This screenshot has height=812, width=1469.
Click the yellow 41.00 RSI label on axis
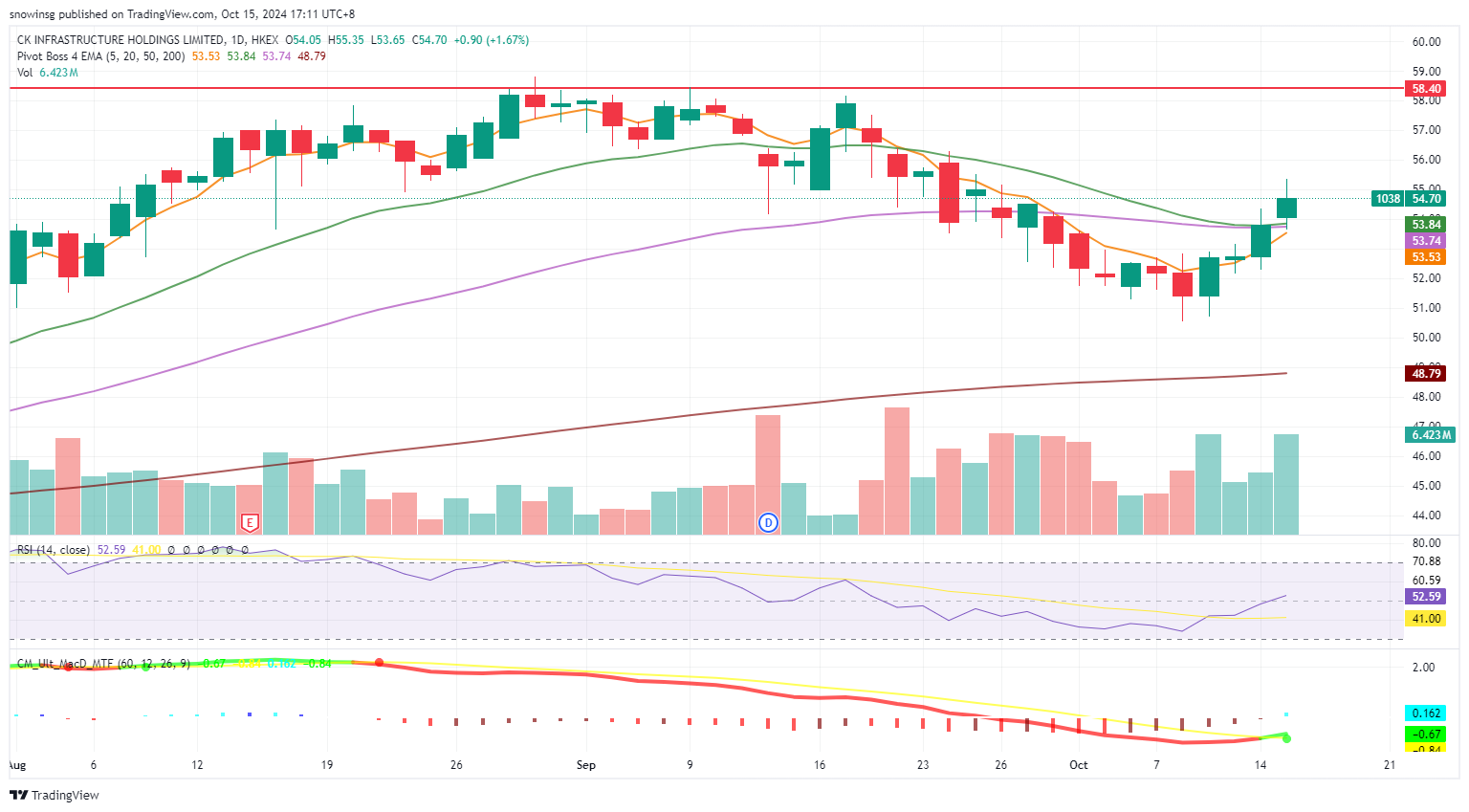click(1425, 619)
